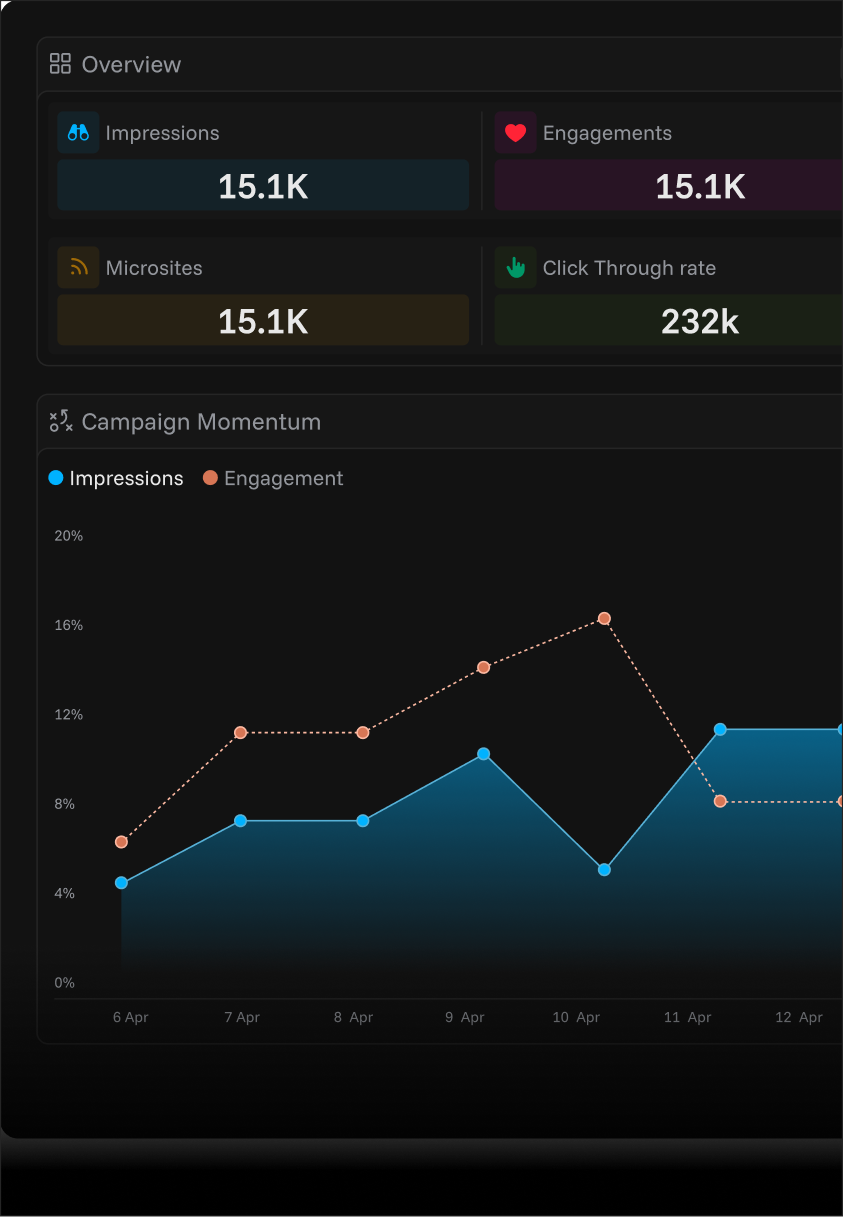Select the Impressions 15.1K value card
843x1217 pixels.
pos(263,186)
